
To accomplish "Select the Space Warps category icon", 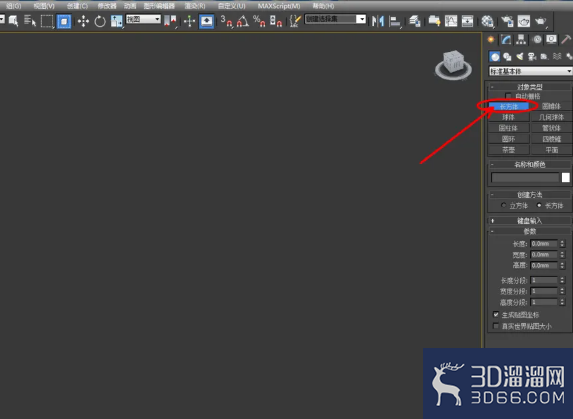I will point(557,57).
